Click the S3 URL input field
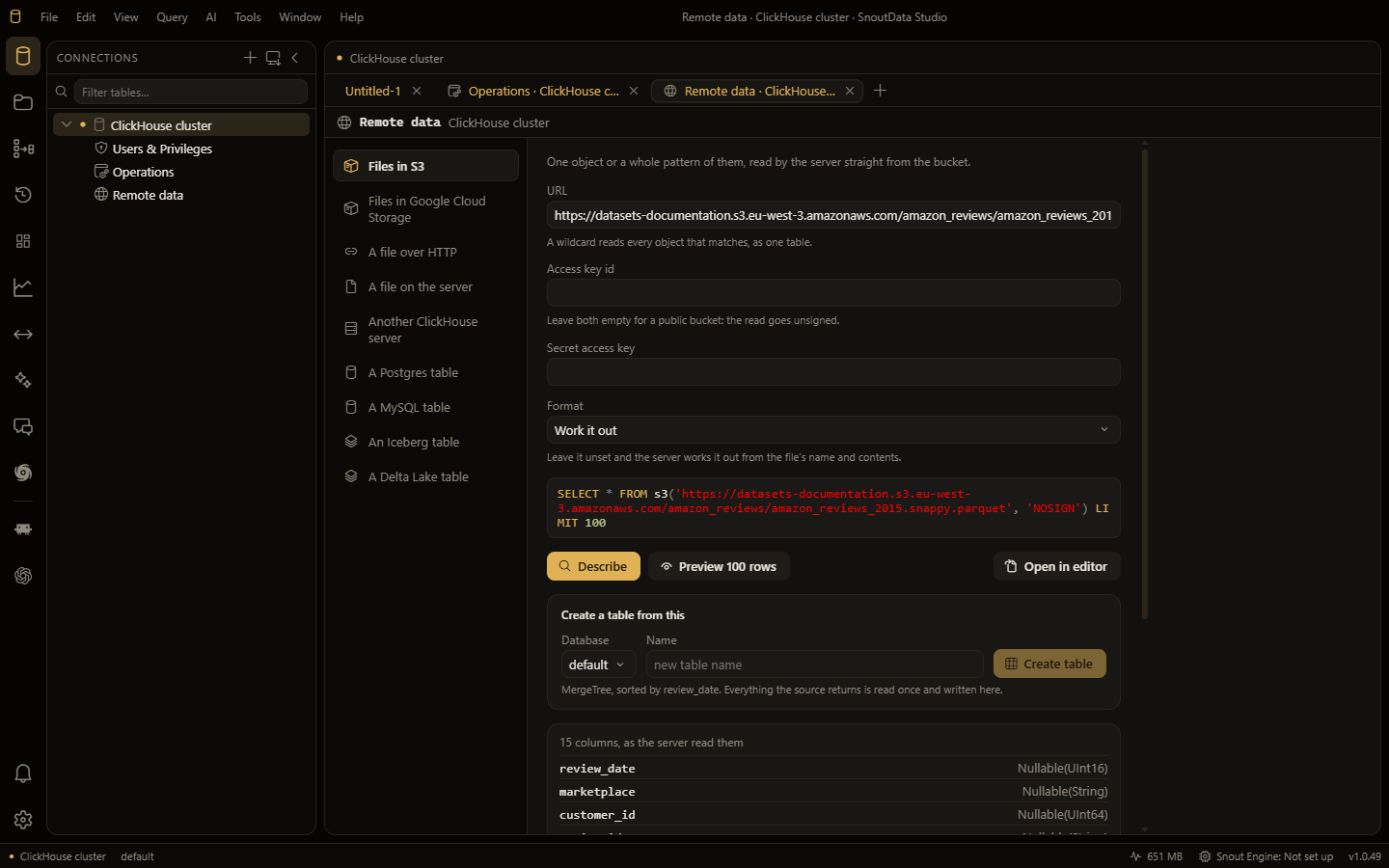The image size is (1389, 868). (833, 215)
